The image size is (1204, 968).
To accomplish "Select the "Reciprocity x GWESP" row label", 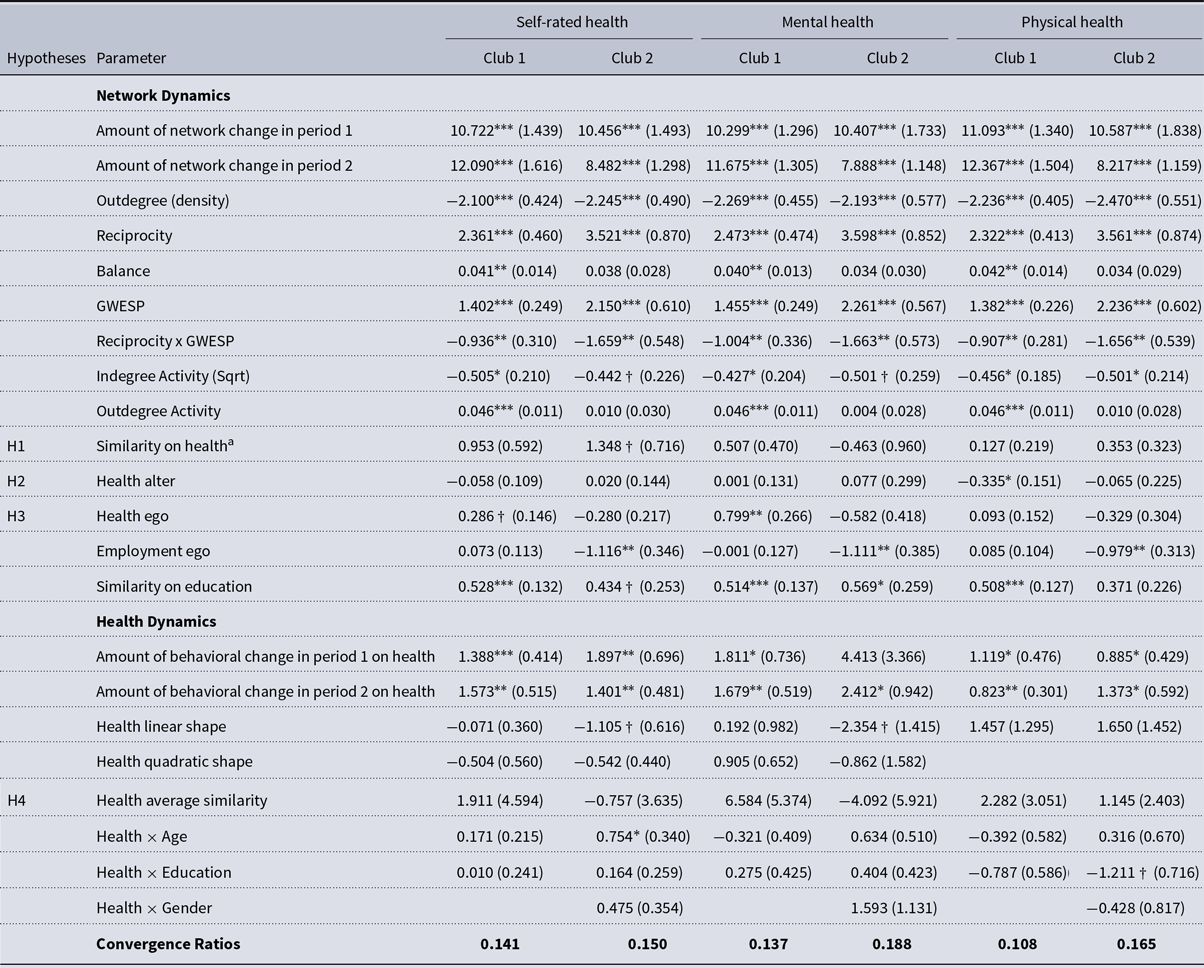I will 167,341.
